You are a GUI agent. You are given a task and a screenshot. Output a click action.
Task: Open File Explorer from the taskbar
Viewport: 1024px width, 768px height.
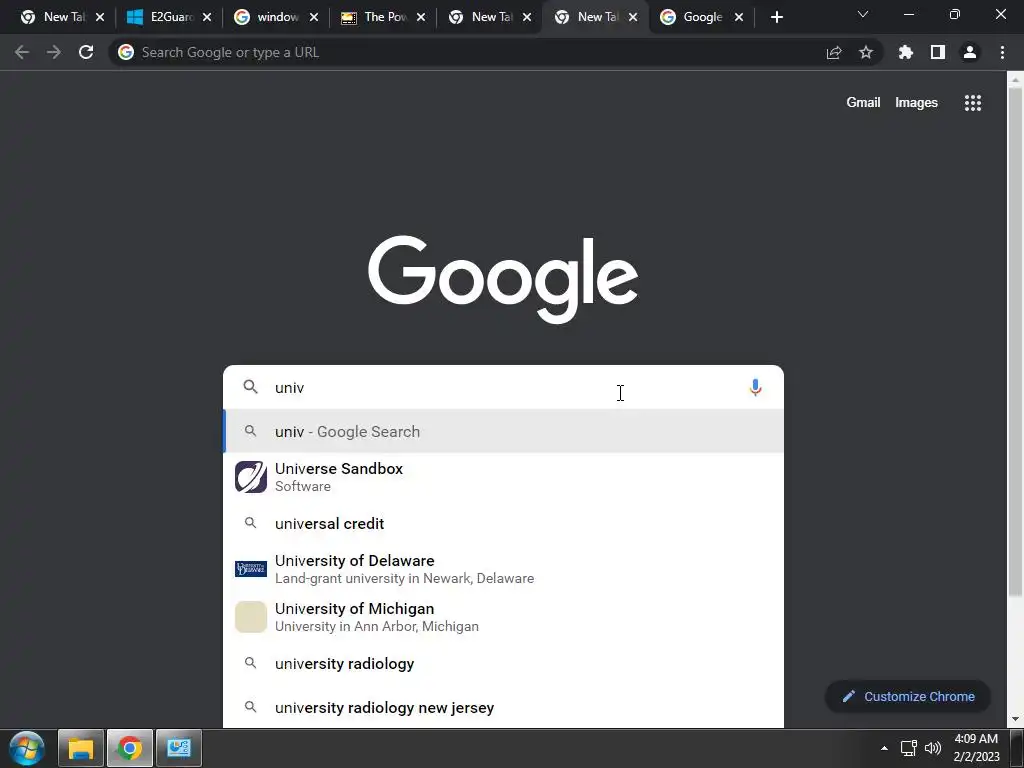point(80,748)
